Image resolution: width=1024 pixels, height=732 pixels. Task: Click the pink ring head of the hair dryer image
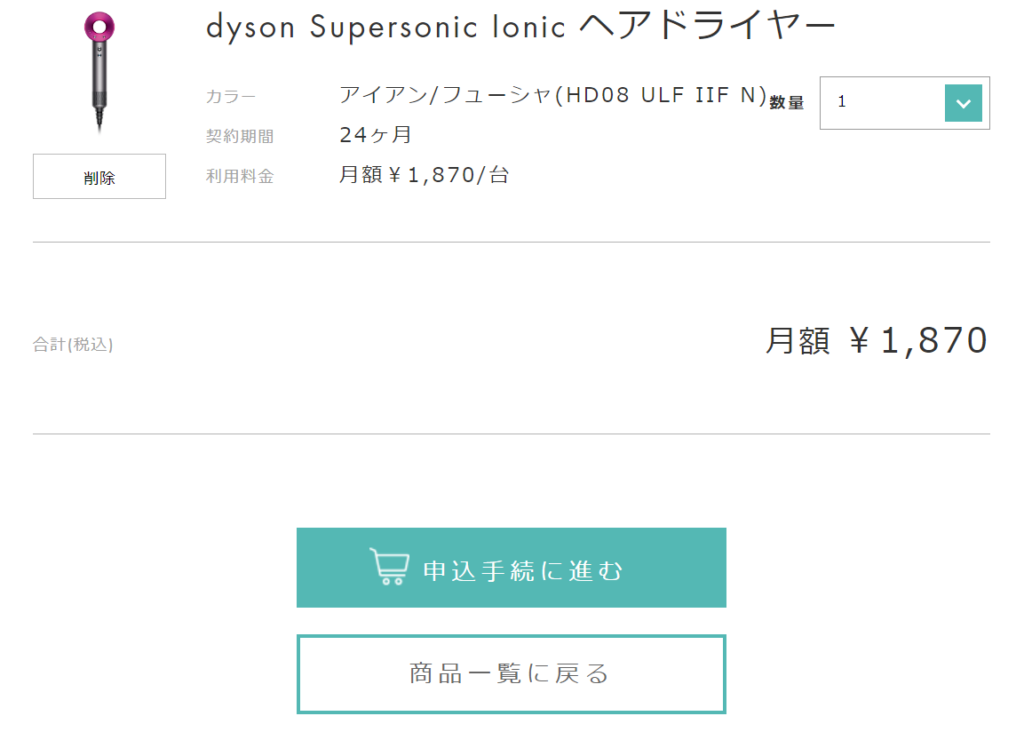click(x=99, y=27)
